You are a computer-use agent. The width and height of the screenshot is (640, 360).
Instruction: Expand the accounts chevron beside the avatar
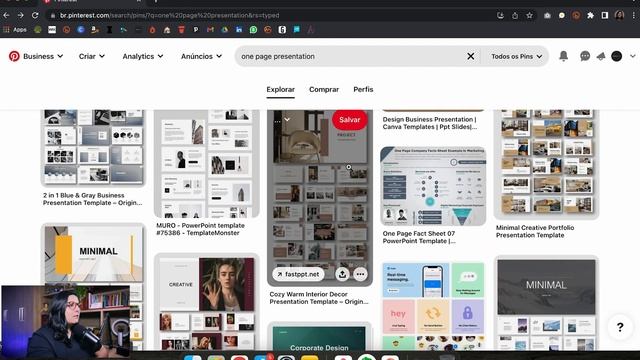pos(632,56)
